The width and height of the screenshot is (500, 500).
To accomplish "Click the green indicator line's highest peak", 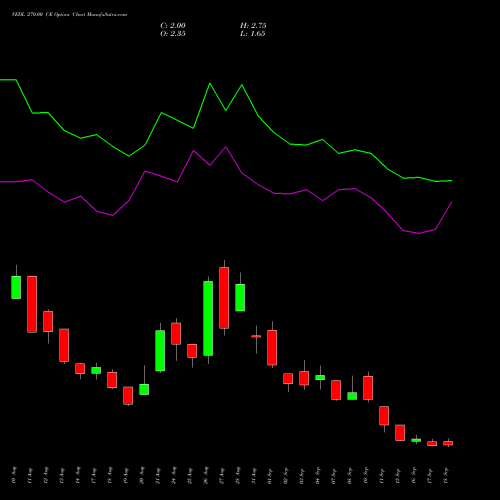I will (210, 84).
